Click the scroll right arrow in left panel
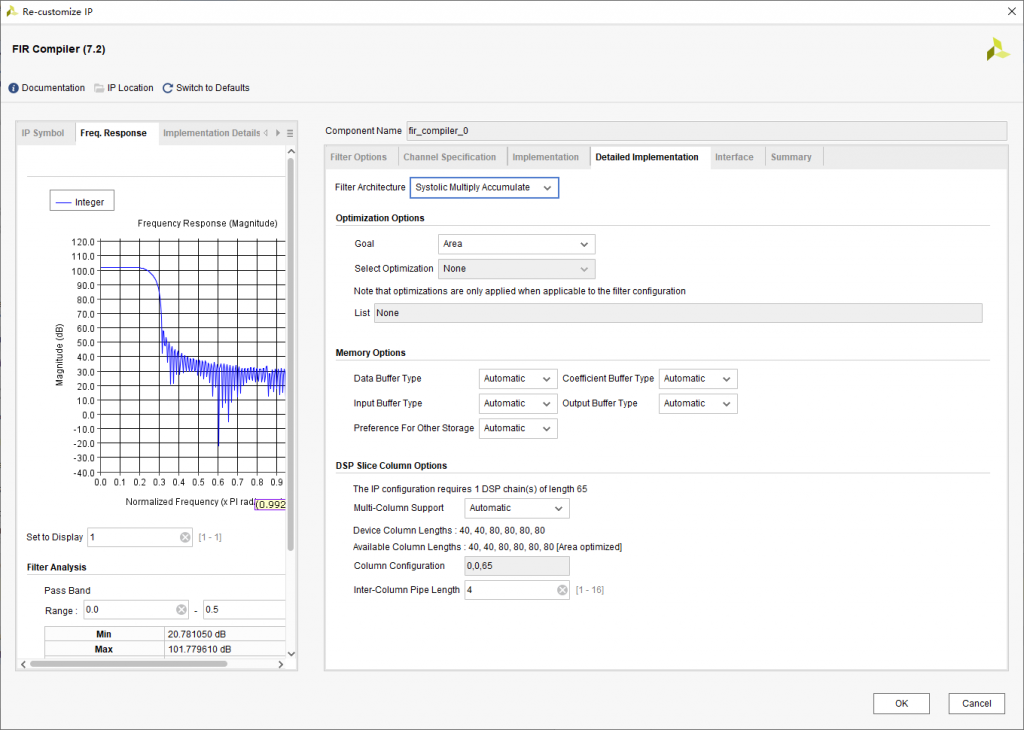The image size is (1024, 730). tap(281, 665)
